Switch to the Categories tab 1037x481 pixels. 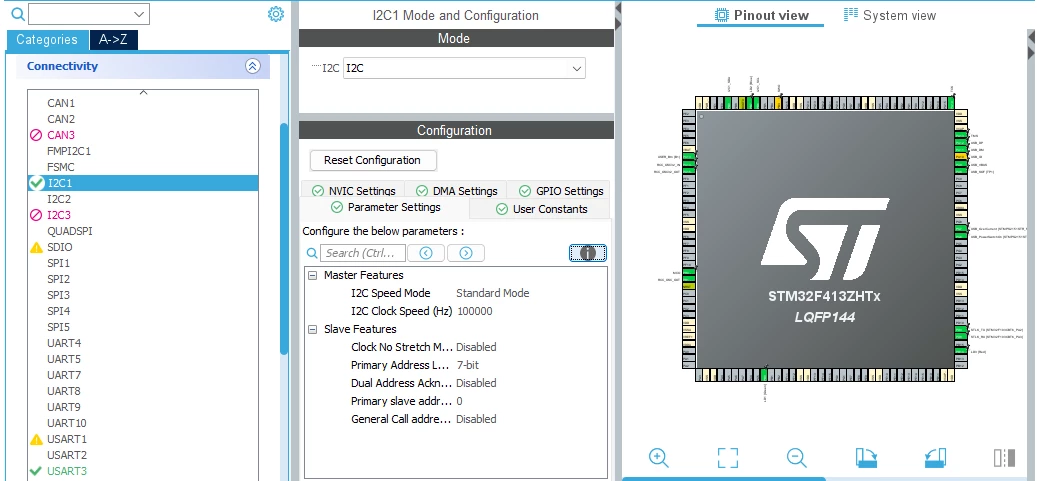[47, 40]
